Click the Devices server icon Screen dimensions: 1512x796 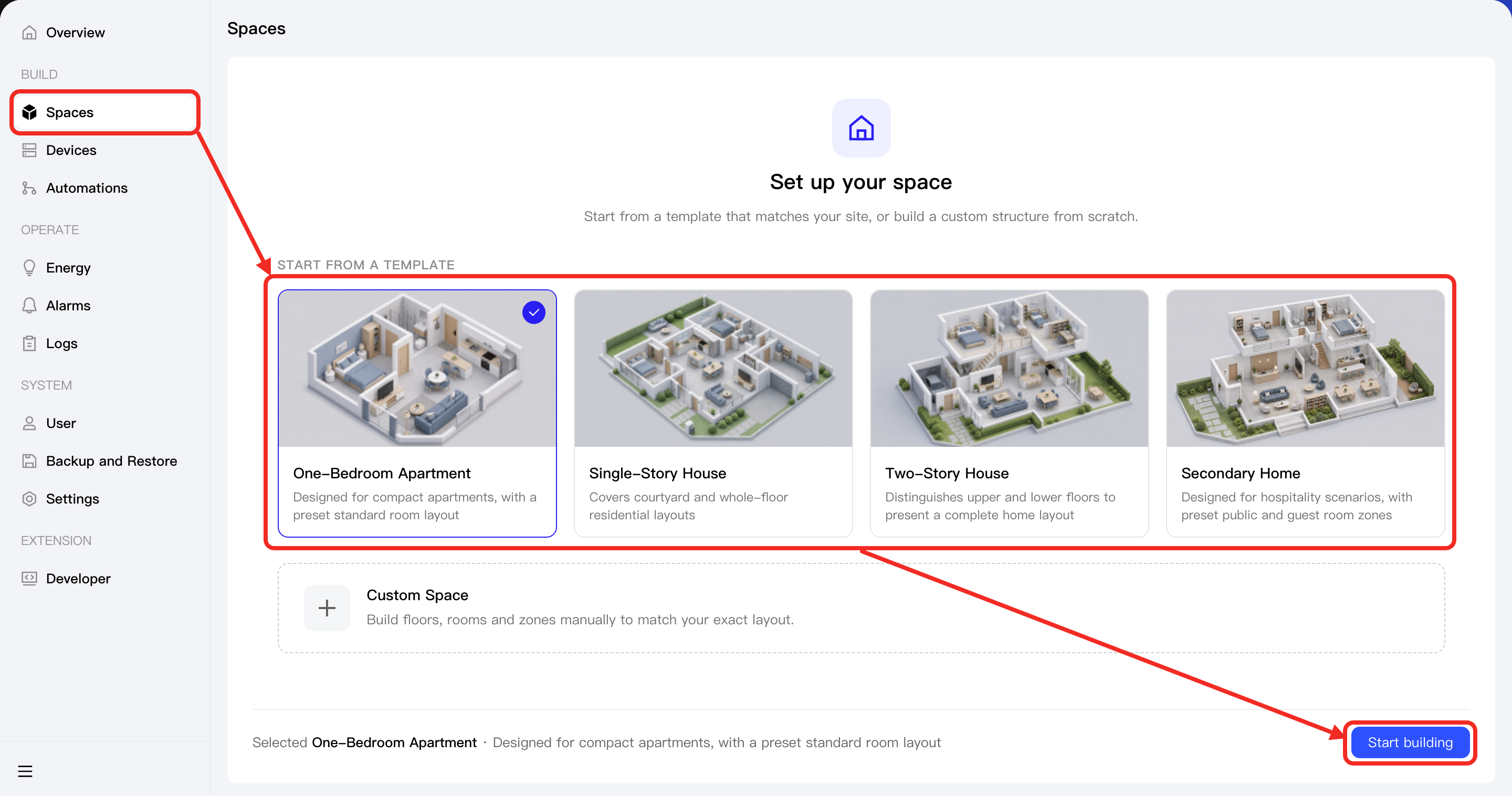coord(29,150)
